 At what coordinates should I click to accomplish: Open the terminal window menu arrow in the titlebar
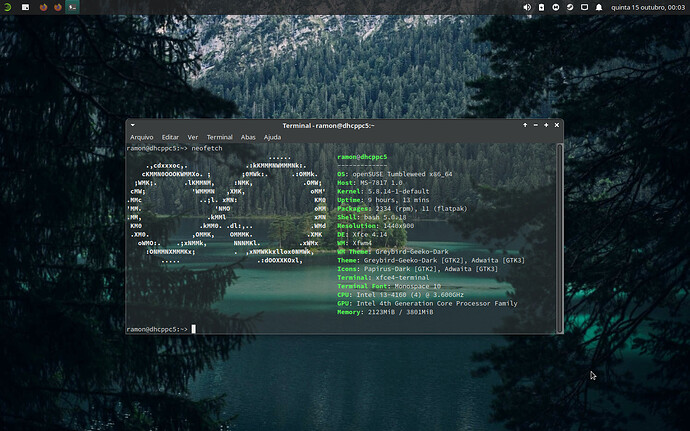[x=132, y=125]
